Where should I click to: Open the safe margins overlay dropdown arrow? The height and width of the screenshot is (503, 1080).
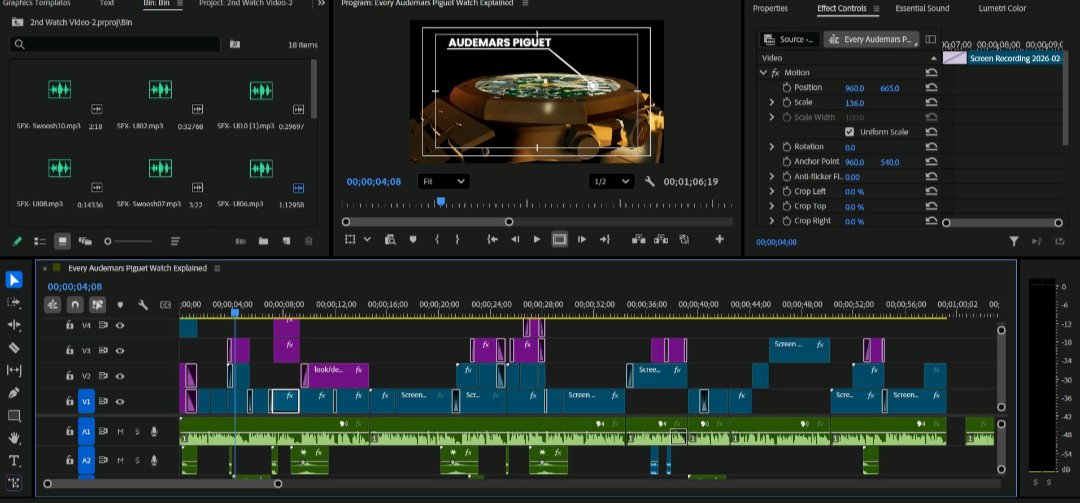[x=367, y=239]
